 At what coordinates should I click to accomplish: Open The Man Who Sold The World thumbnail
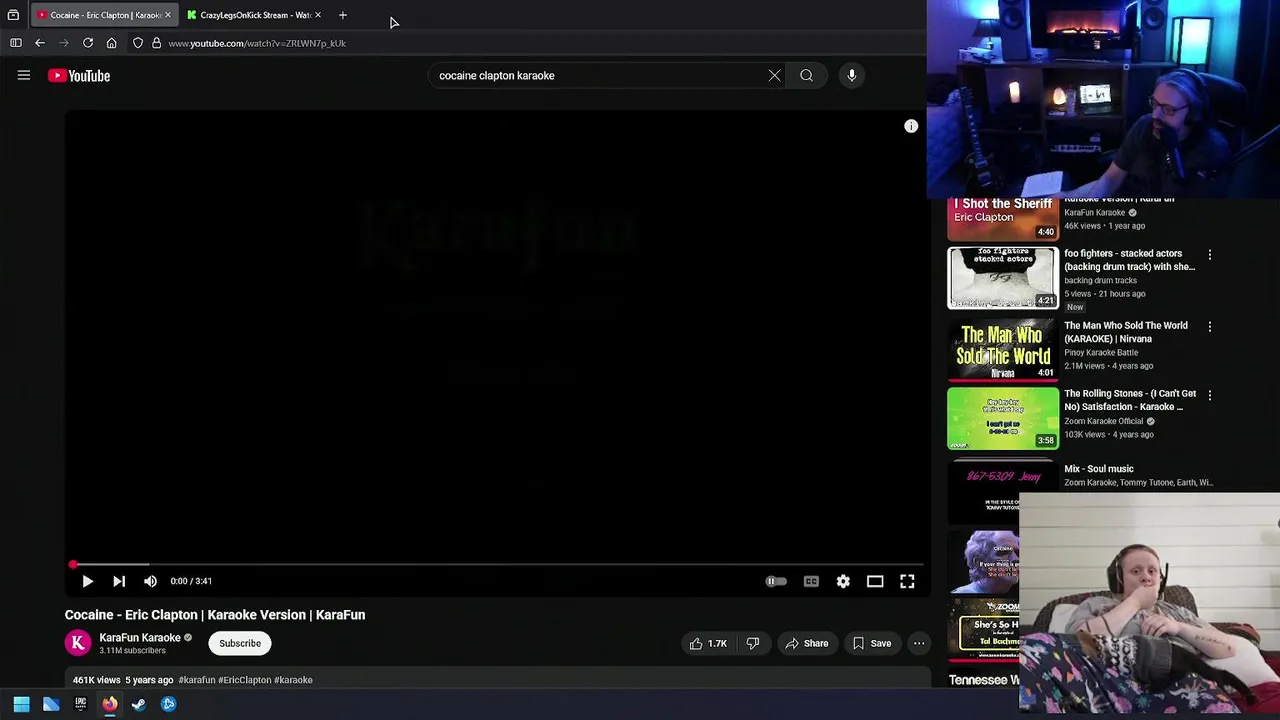1003,350
